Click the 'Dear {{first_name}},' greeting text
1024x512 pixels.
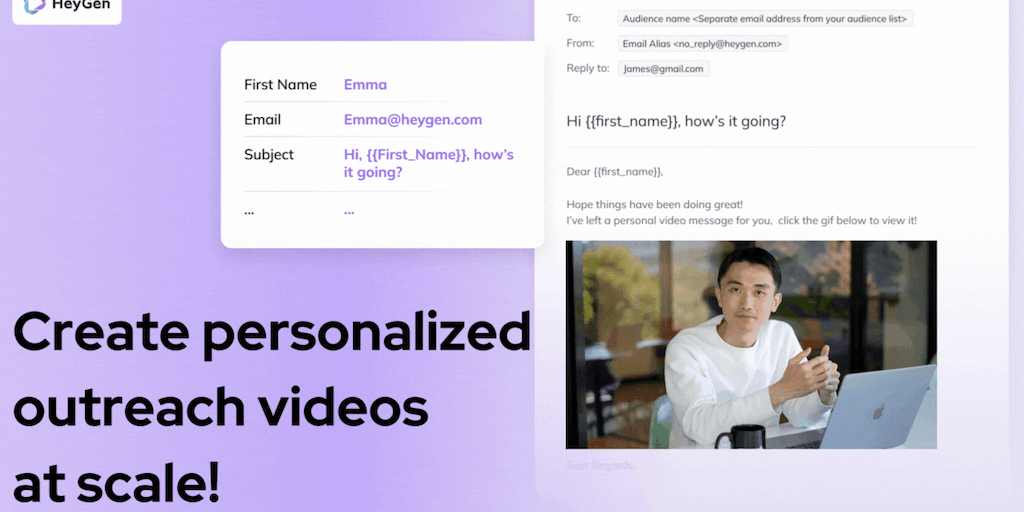pyautogui.click(x=615, y=172)
